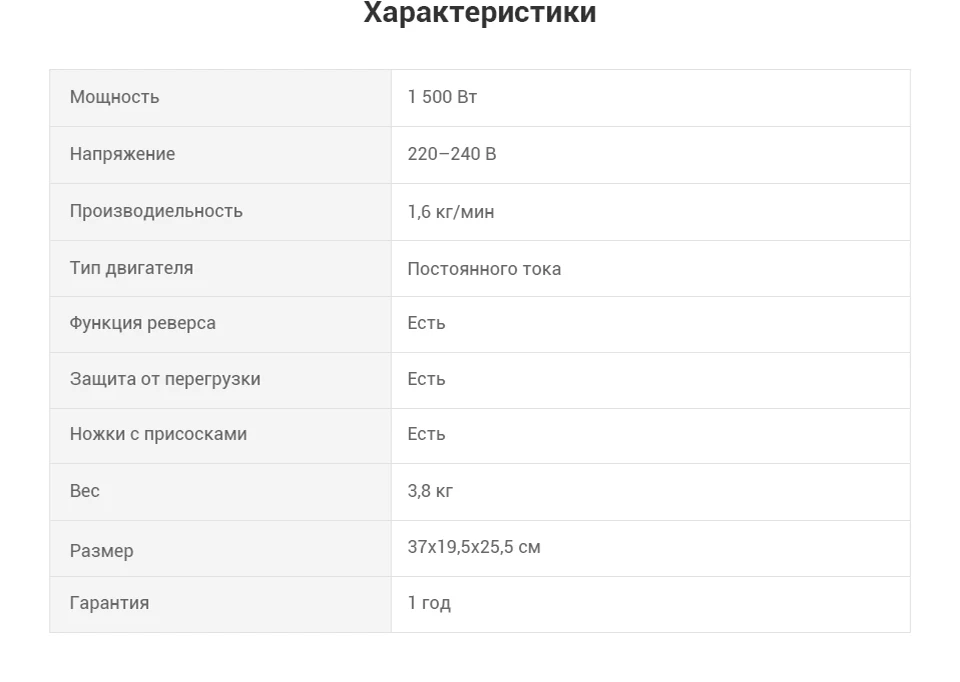Click Есть next to Ножки с присосками
Screen dimensions: 960x682
(426, 435)
